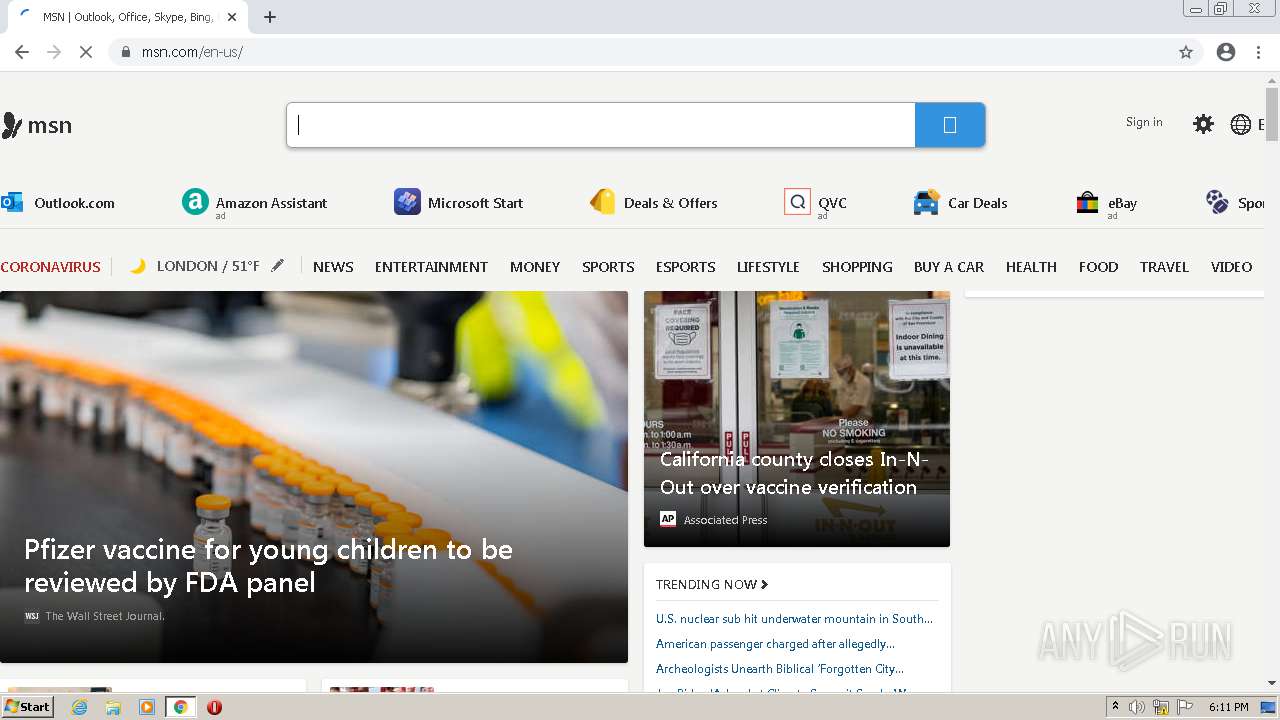
Task: Open the CORONAVIRUS section
Action: coord(51,267)
